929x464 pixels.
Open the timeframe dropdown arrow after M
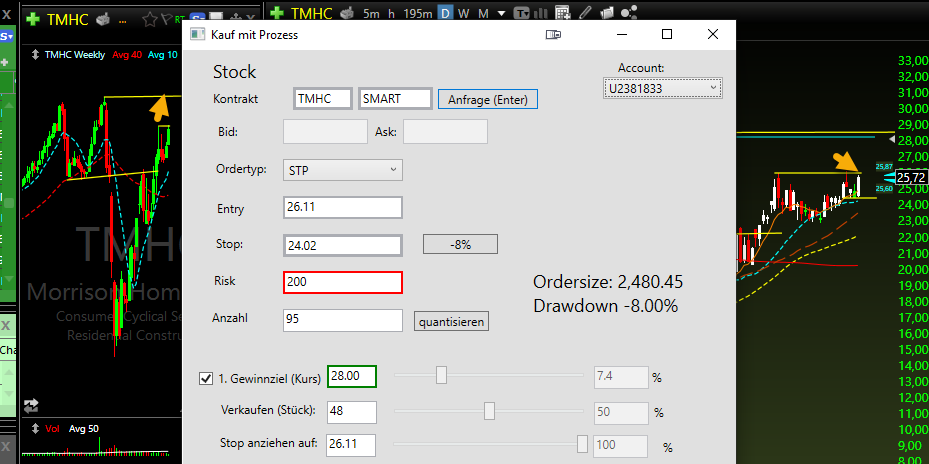[x=502, y=13]
